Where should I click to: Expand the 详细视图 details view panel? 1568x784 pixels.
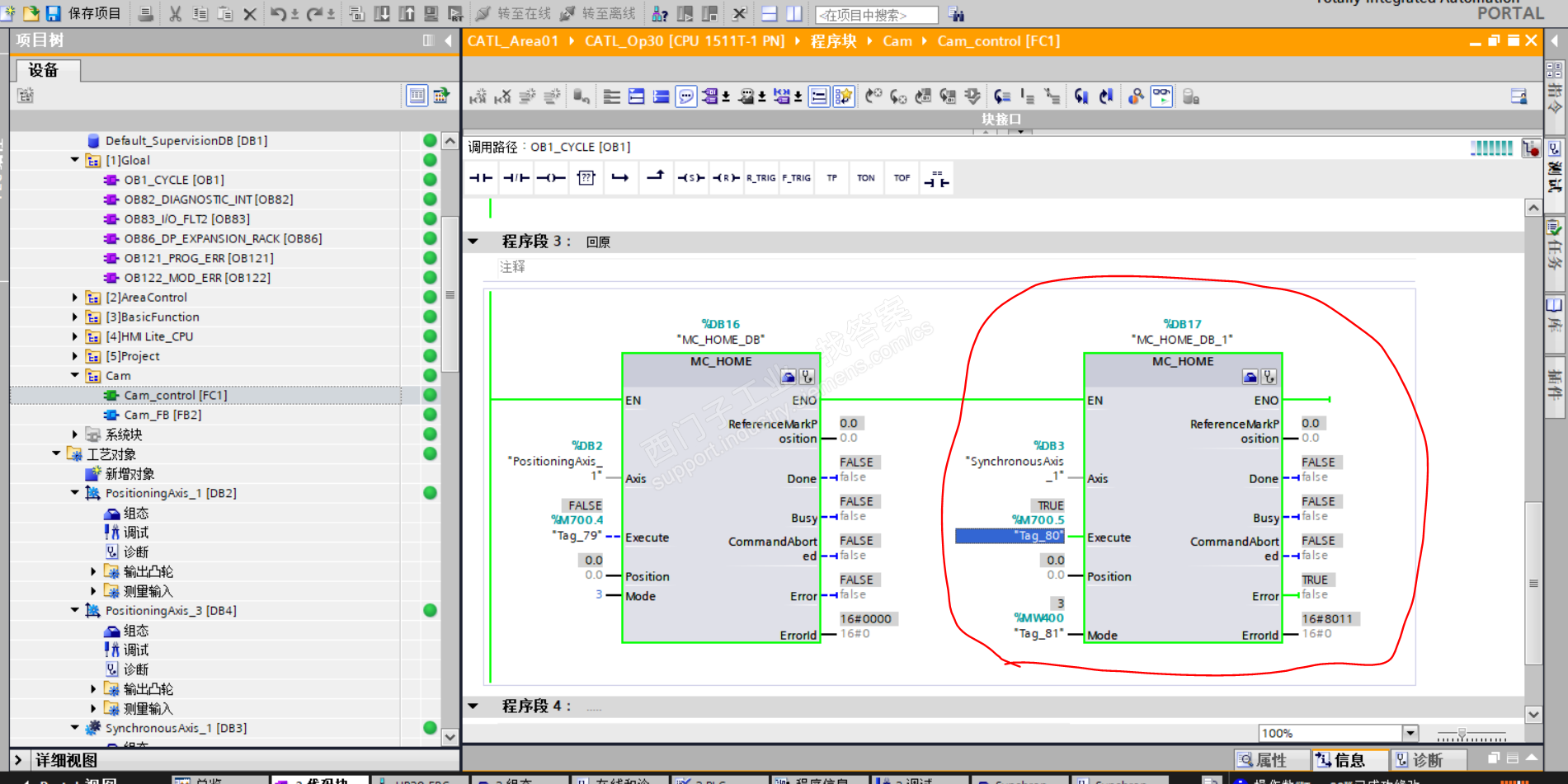coord(18,760)
